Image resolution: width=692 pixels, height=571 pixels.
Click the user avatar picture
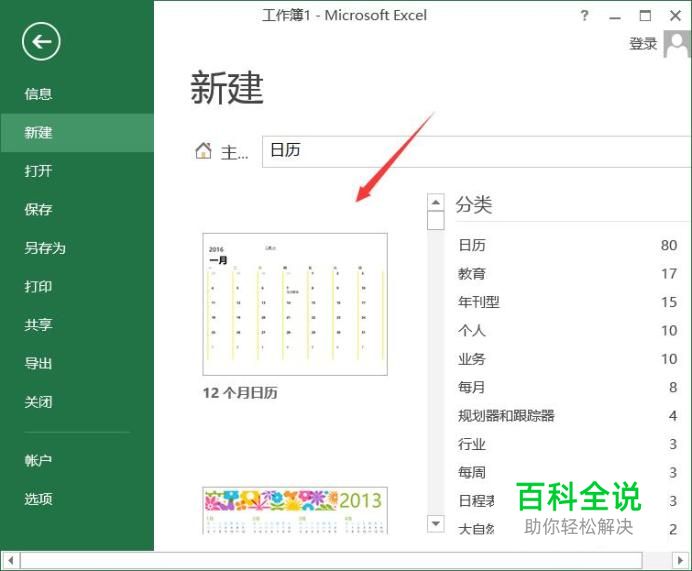(677, 44)
